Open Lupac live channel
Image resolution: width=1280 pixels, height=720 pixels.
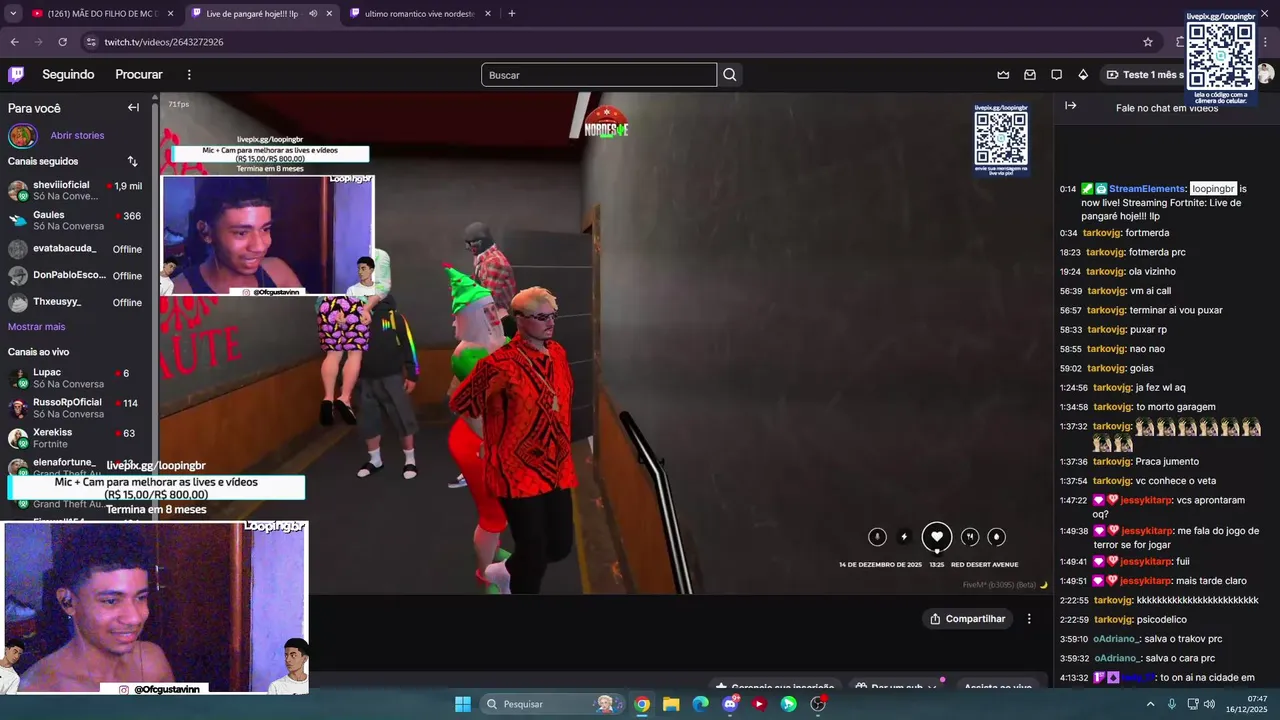click(75, 378)
